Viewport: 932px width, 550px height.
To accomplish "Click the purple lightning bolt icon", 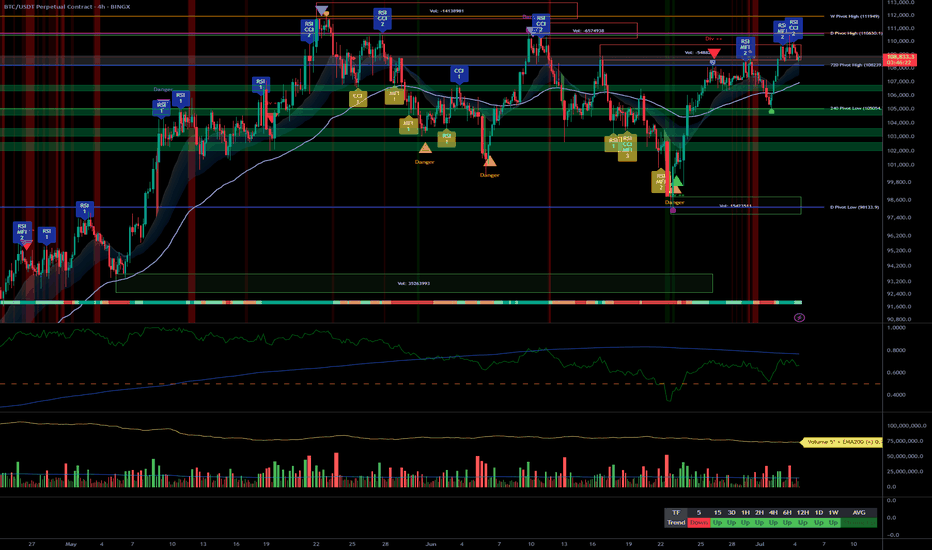I will click(799, 318).
